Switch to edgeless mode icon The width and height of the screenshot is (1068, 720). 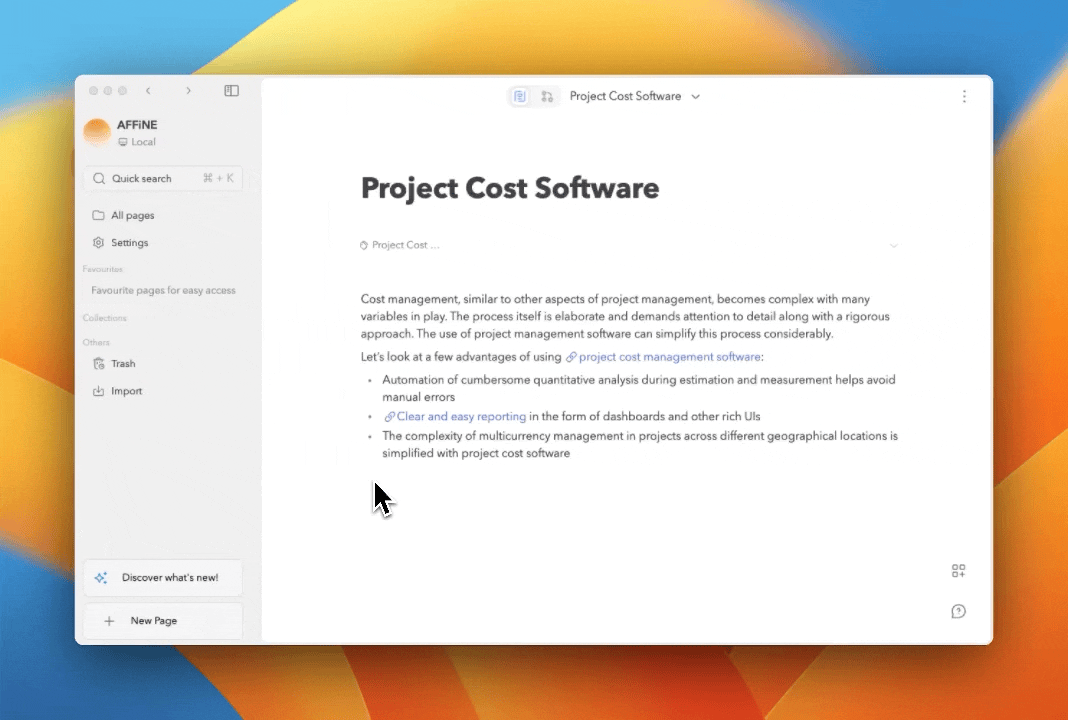coord(547,96)
